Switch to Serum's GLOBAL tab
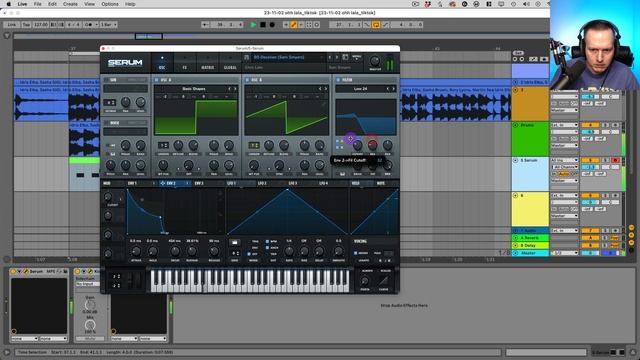640x360 pixels. point(230,63)
